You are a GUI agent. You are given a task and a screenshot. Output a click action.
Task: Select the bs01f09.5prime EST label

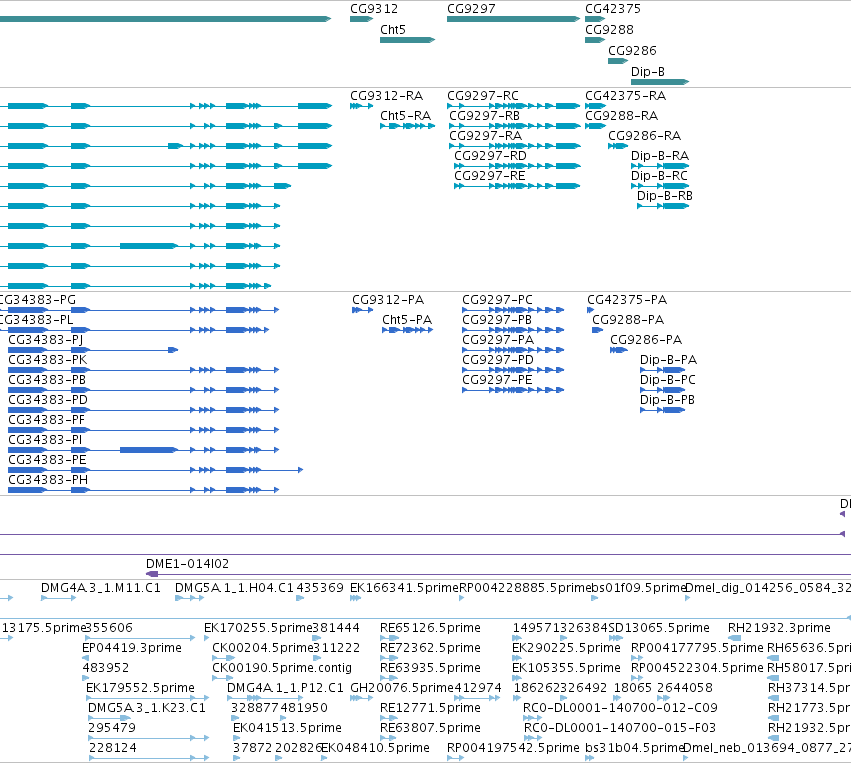point(638,588)
